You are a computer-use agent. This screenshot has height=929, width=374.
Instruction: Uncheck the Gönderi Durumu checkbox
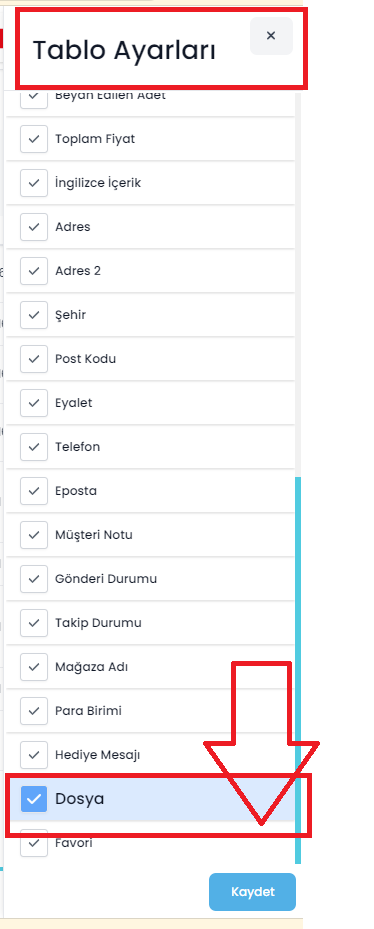pyautogui.click(x=34, y=579)
